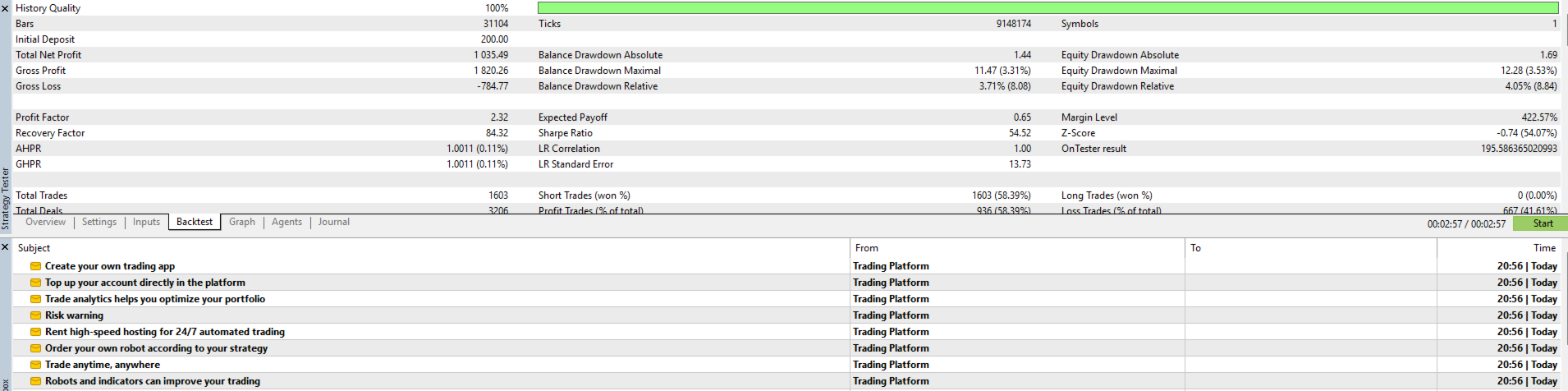Viewport: 1568px width, 391px height.
Task: Click Initial Deposit value 200.00
Action: [494, 39]
